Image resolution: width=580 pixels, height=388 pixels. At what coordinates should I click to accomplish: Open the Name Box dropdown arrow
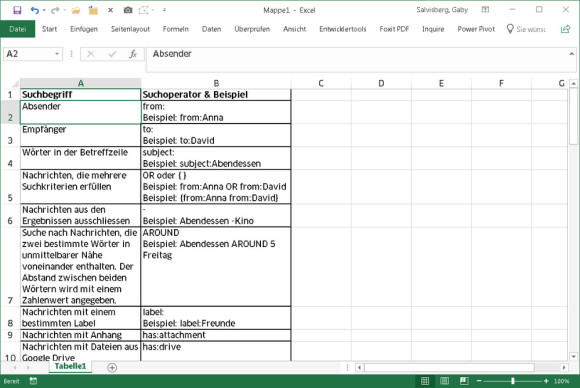57,54
